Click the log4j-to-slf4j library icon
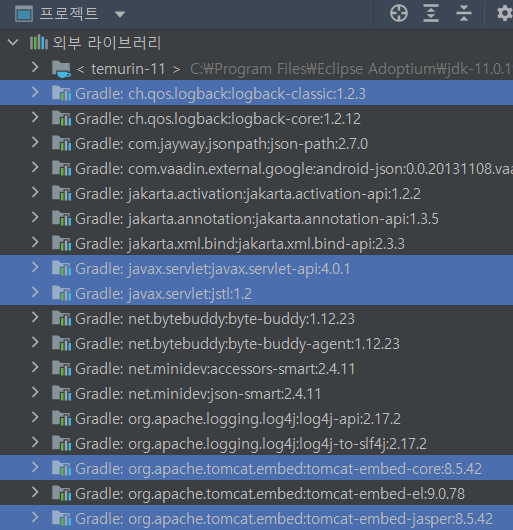The image size is (513, 530). tap(62, 443)
